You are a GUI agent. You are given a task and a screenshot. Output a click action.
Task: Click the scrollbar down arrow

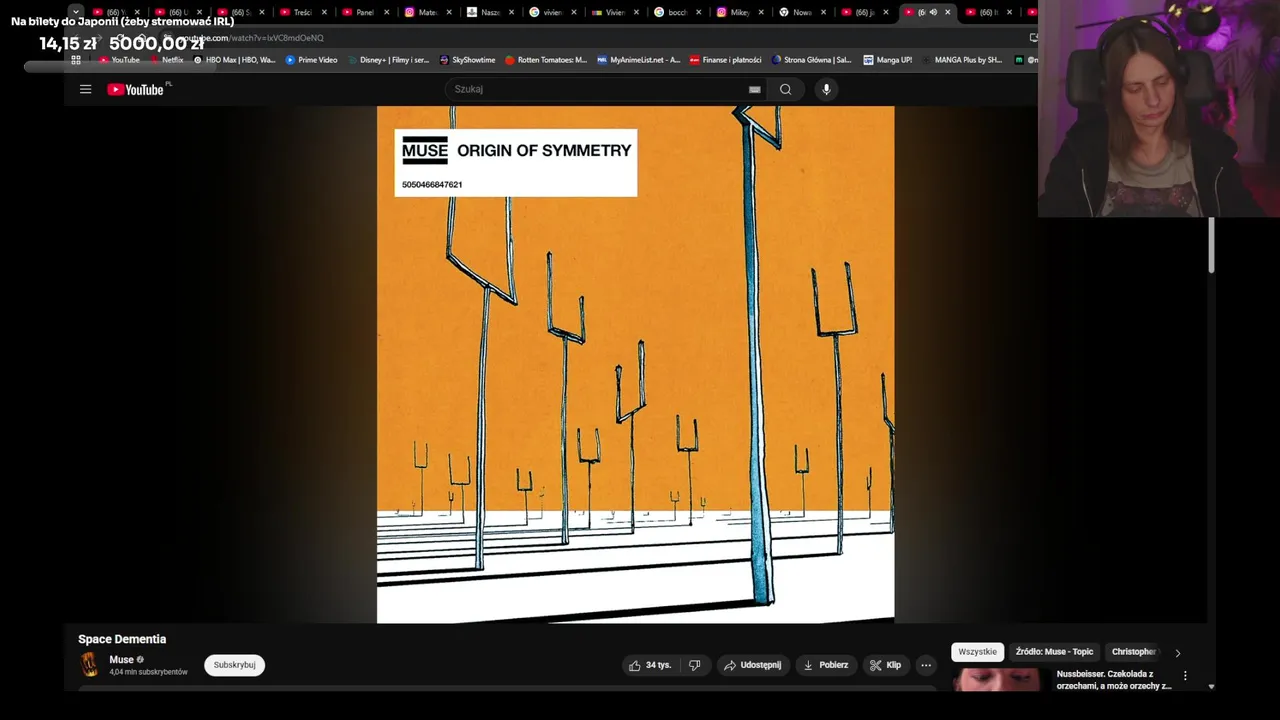1211,687
